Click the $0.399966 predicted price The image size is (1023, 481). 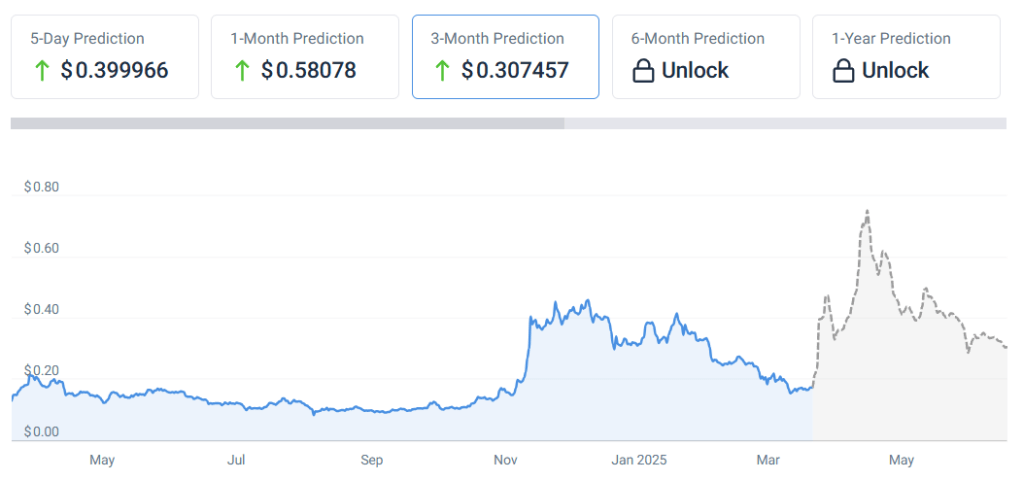coord(115,71)
